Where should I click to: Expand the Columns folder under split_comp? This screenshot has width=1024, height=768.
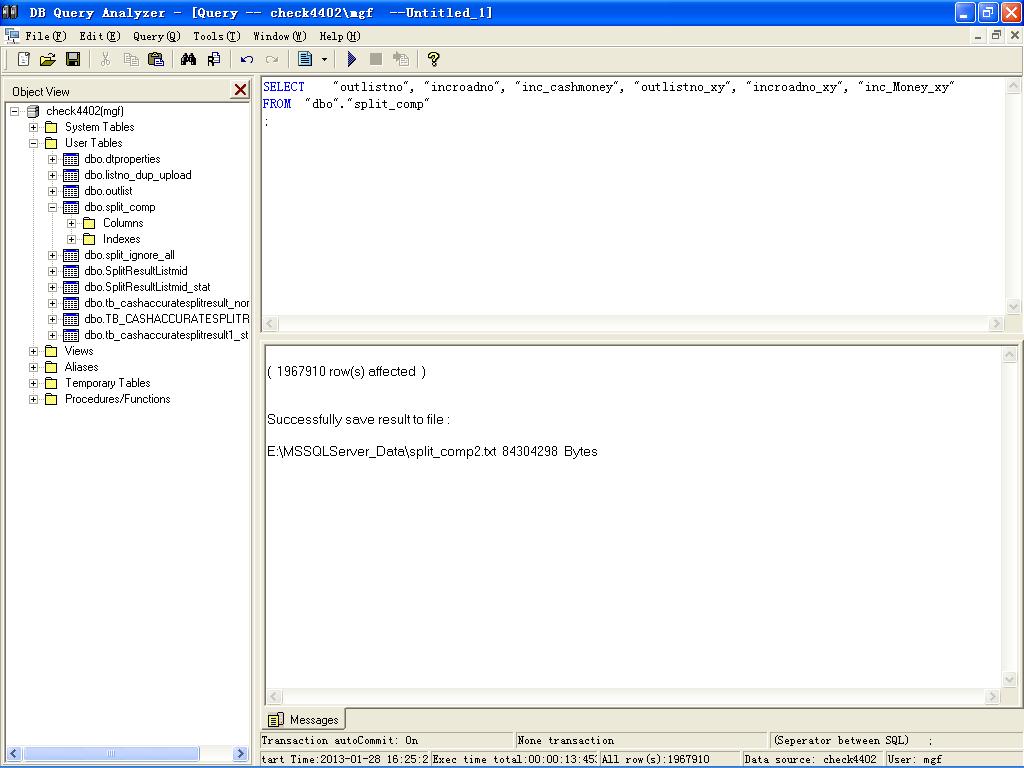72,223
